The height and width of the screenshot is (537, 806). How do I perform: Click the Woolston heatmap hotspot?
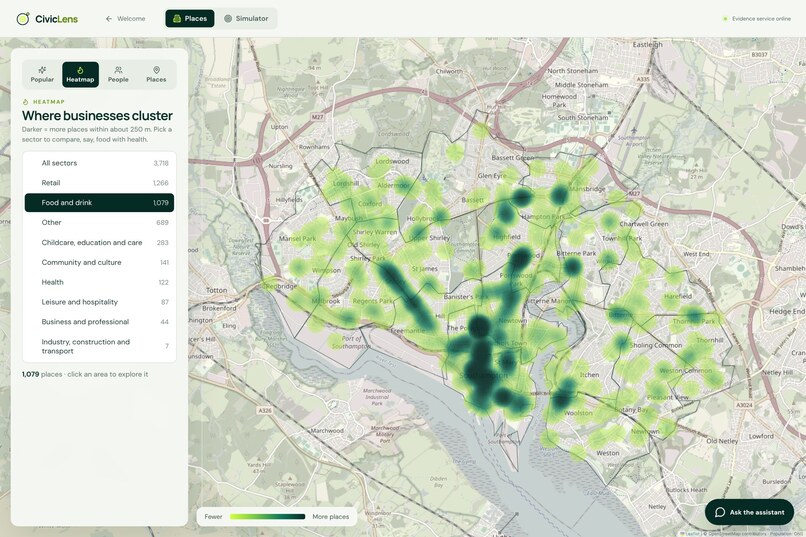coord(564,395)
